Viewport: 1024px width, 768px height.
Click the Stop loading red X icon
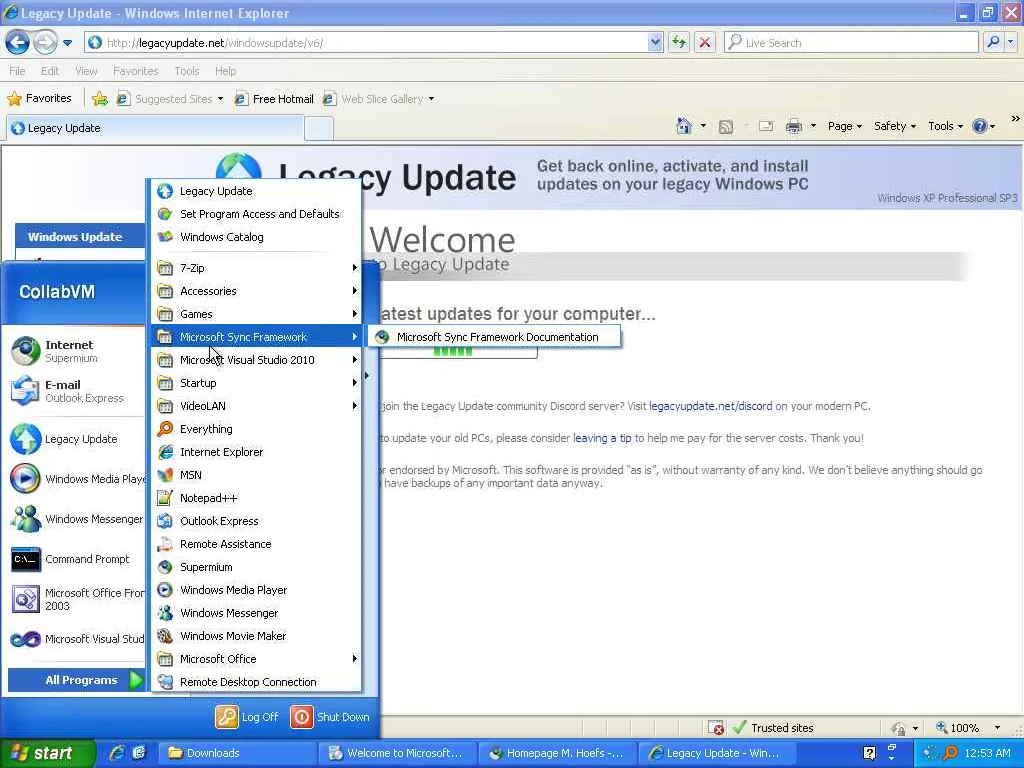click(705, 42)
